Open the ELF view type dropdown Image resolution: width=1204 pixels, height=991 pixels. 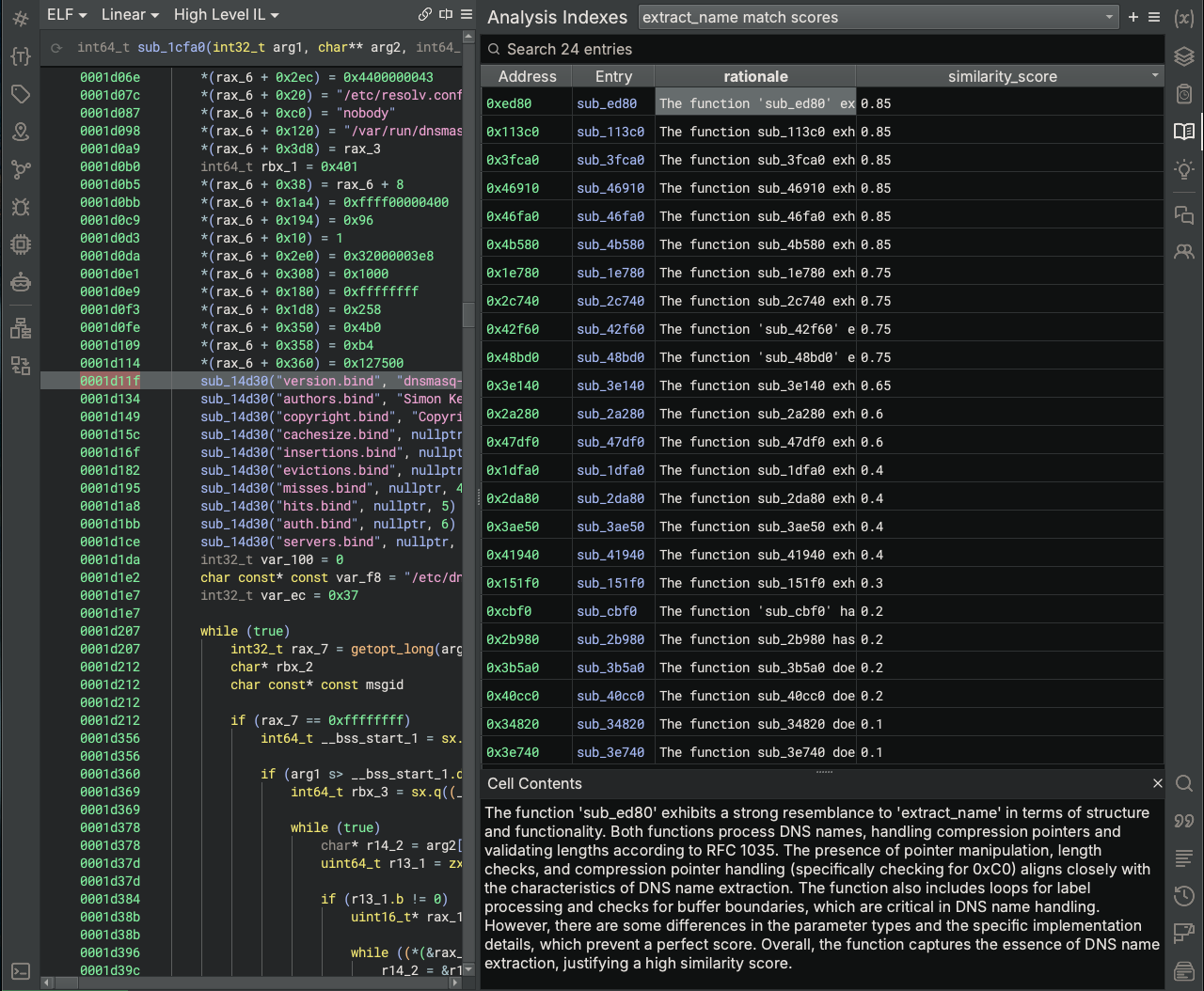pos(67,14)
